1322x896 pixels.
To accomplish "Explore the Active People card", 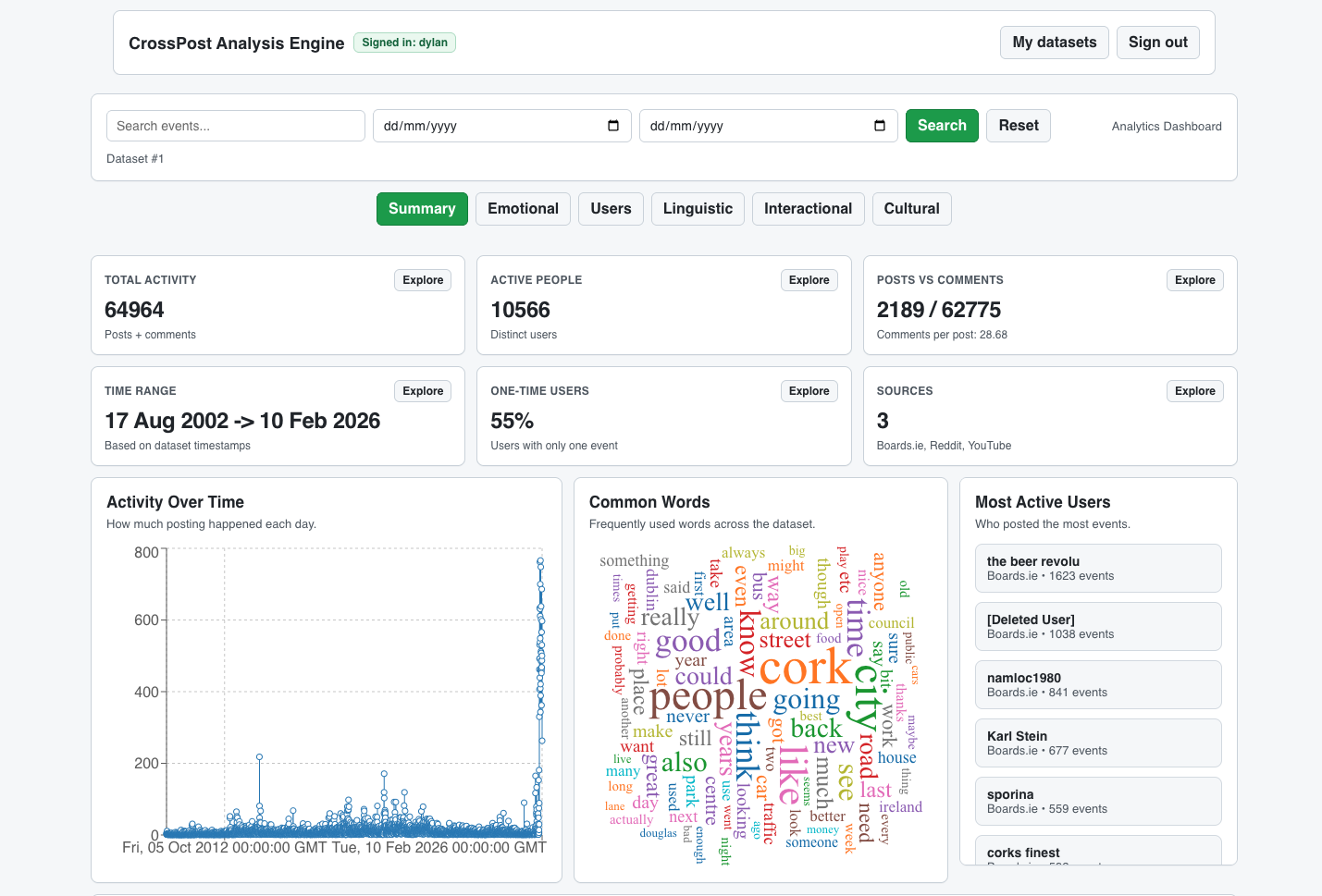I will 809,280.
